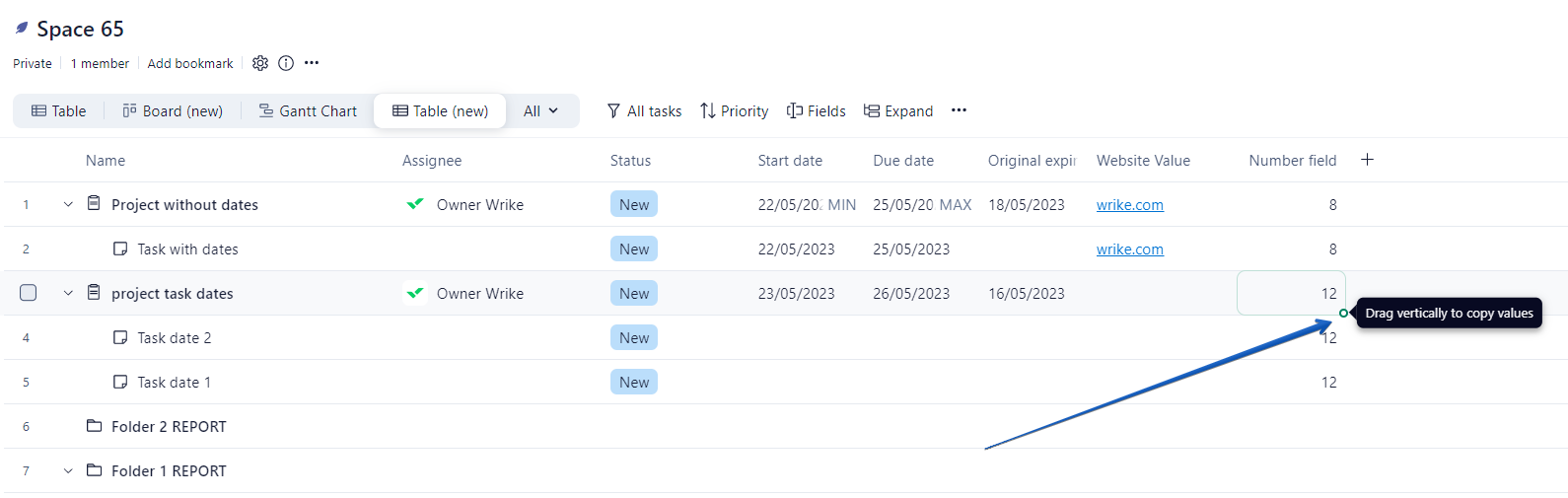Click the New status badge for Task date 1
Screen dimensions: 1568x498
click(633, 383)
